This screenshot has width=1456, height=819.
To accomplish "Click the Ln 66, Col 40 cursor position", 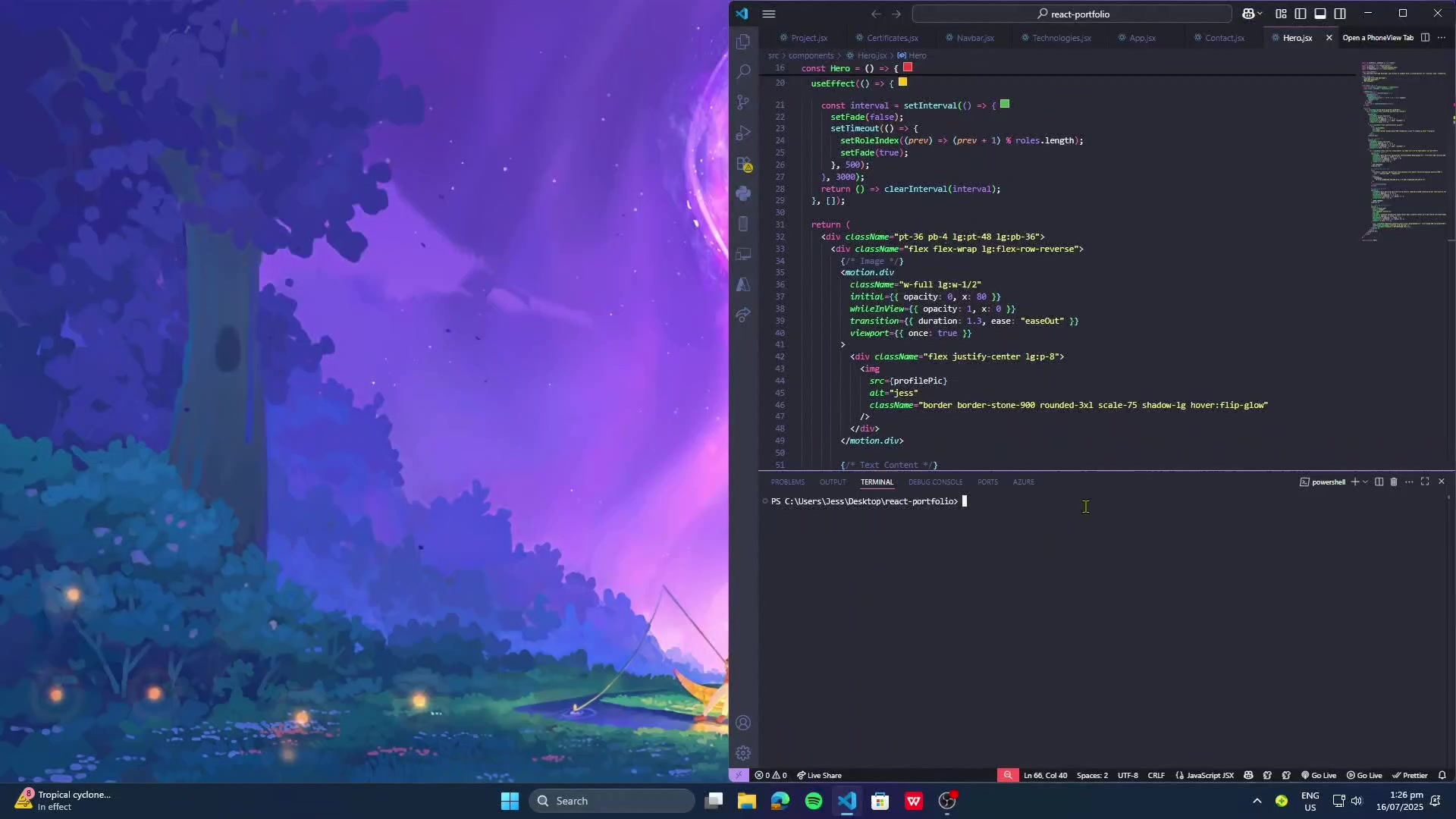I will point(1045,775).
